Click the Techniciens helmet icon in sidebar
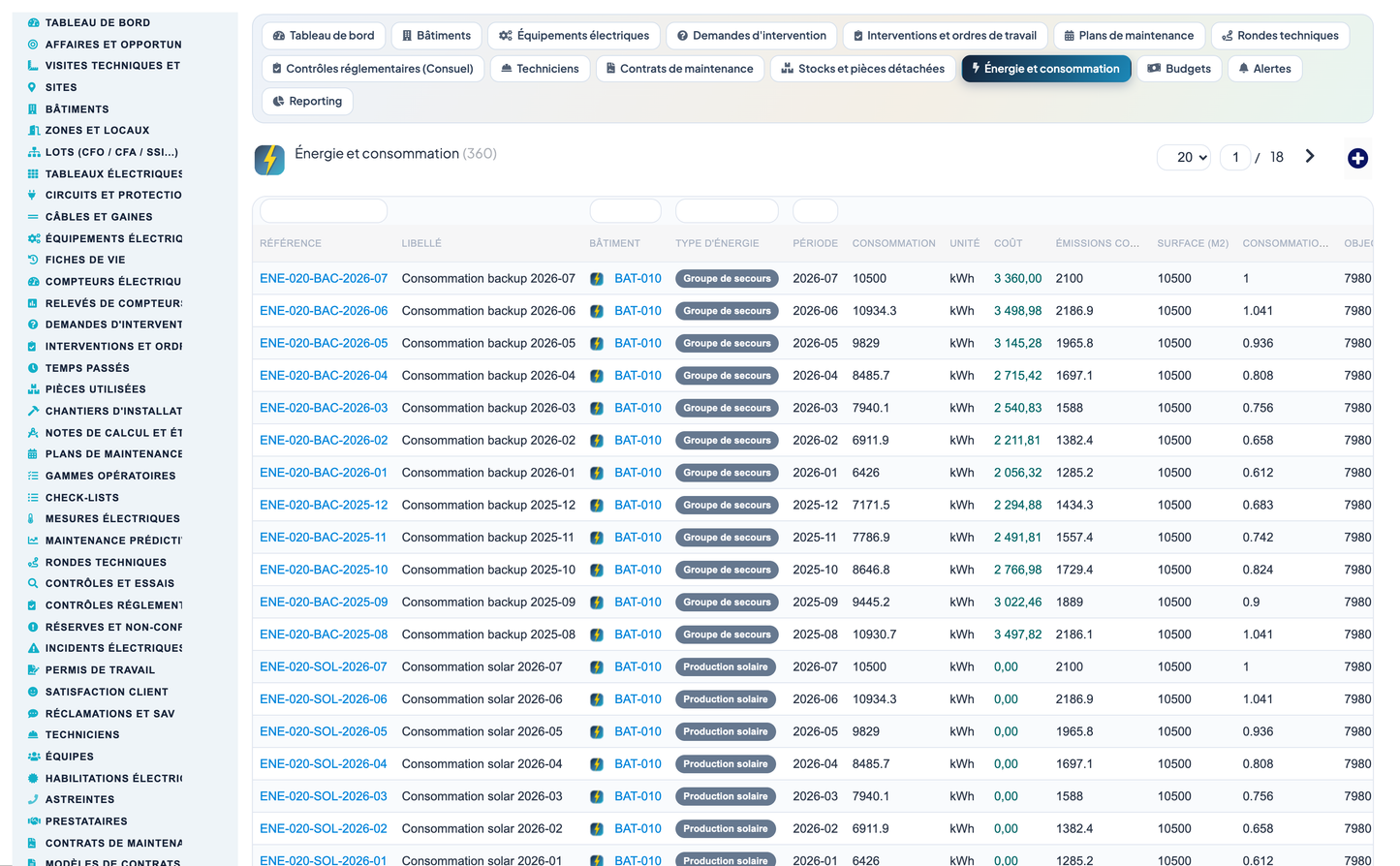Screen dimensions: 1400x866 click(33, 735)
